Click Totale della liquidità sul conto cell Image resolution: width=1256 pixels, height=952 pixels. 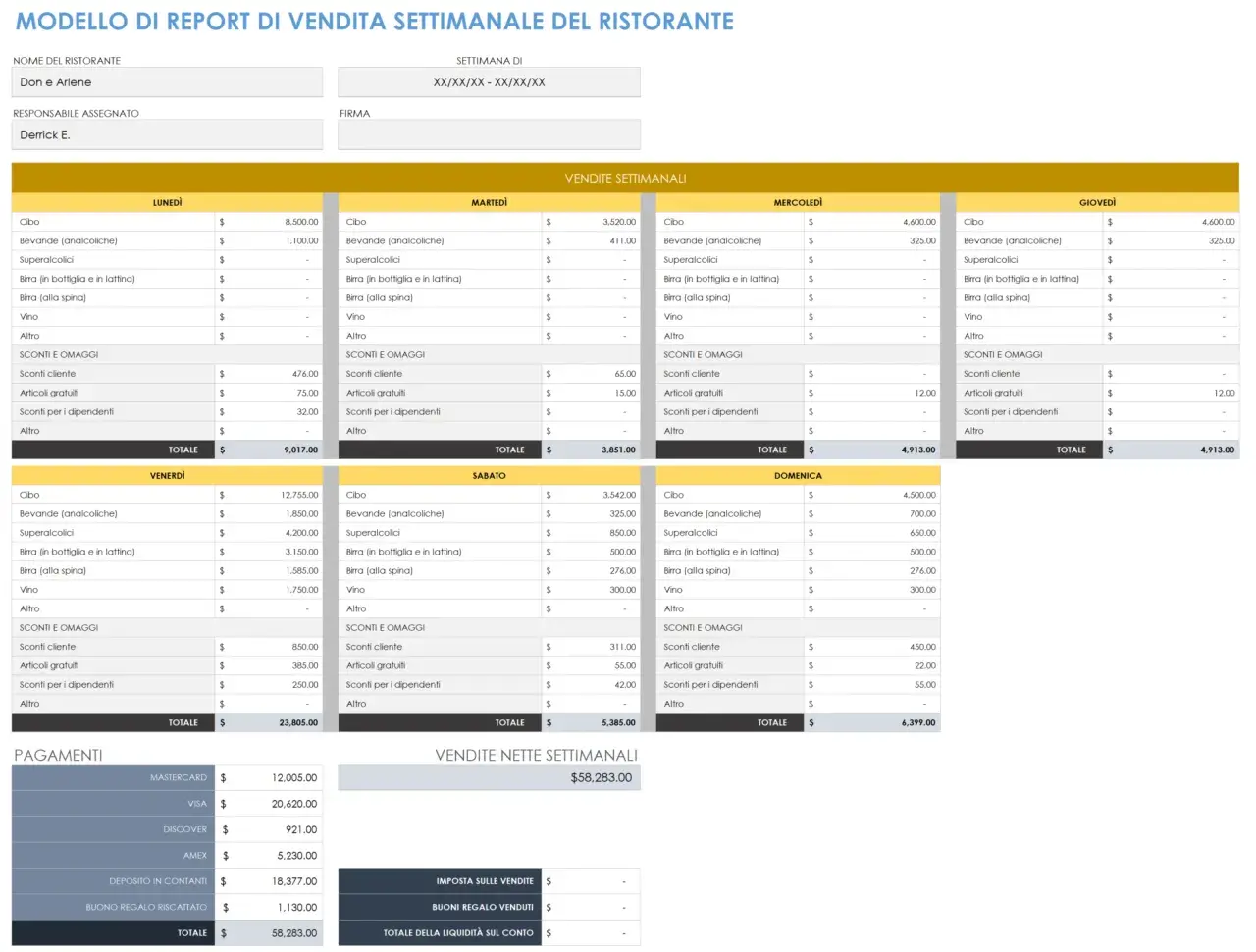591,933
